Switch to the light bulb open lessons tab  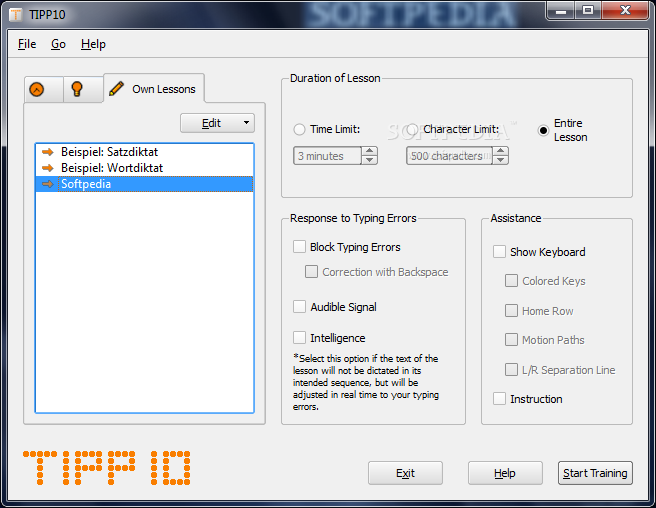pos(83,89)
